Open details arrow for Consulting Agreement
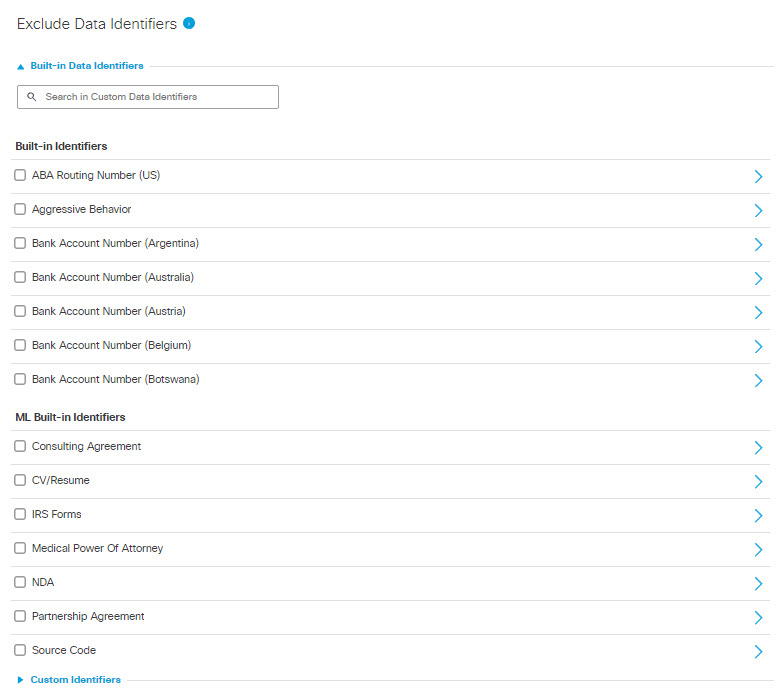 point(758,448)
